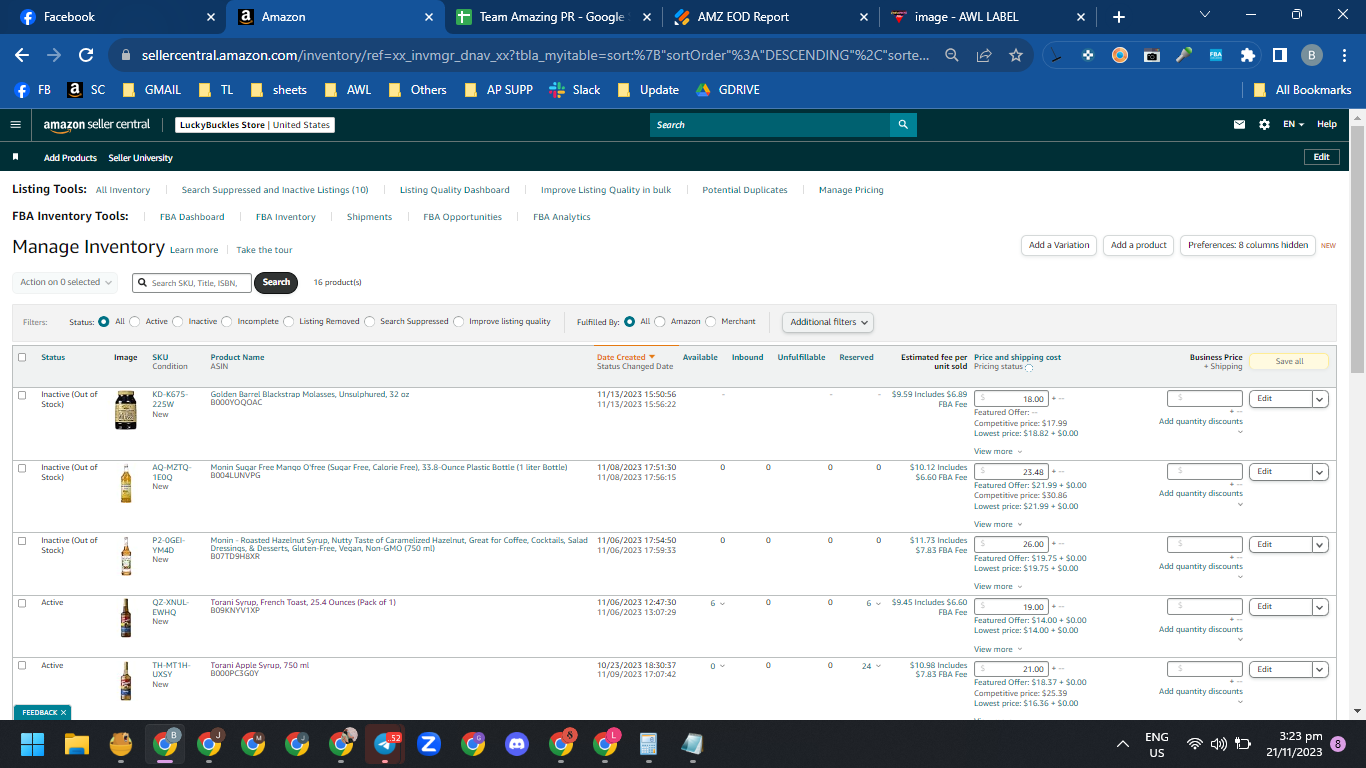Click the bookmark flag icon beside Add Products
The width and height of the screenshot is (1366, 768).
point(15,157)
